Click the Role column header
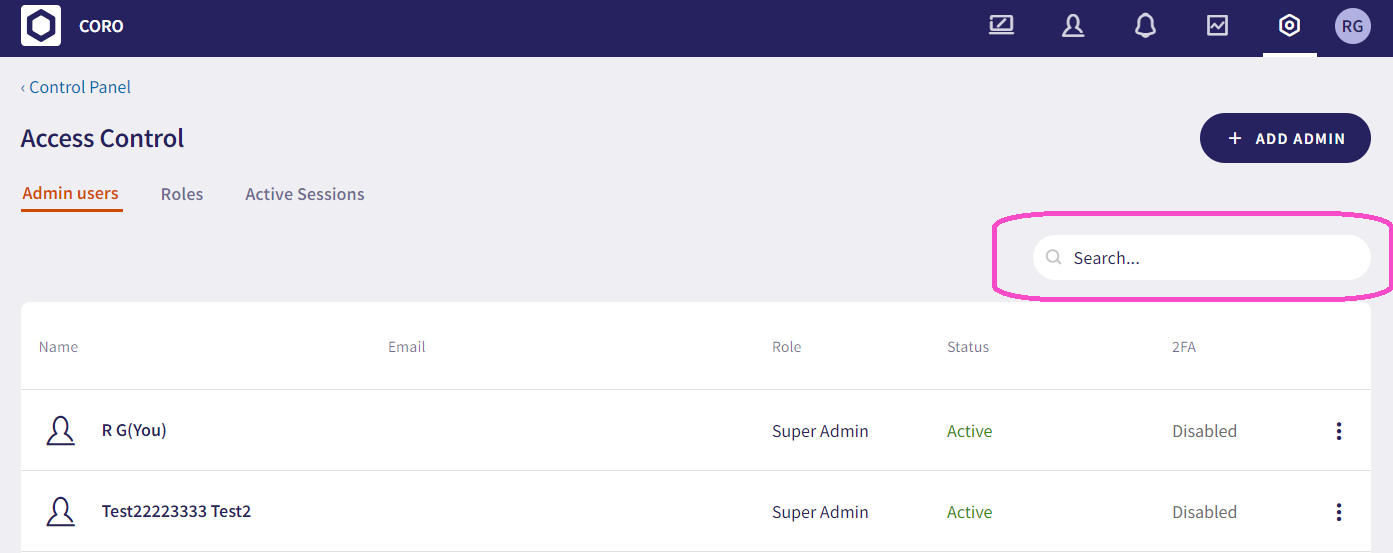The height and width of the screenshot is (553, 1393). [786, 347]
